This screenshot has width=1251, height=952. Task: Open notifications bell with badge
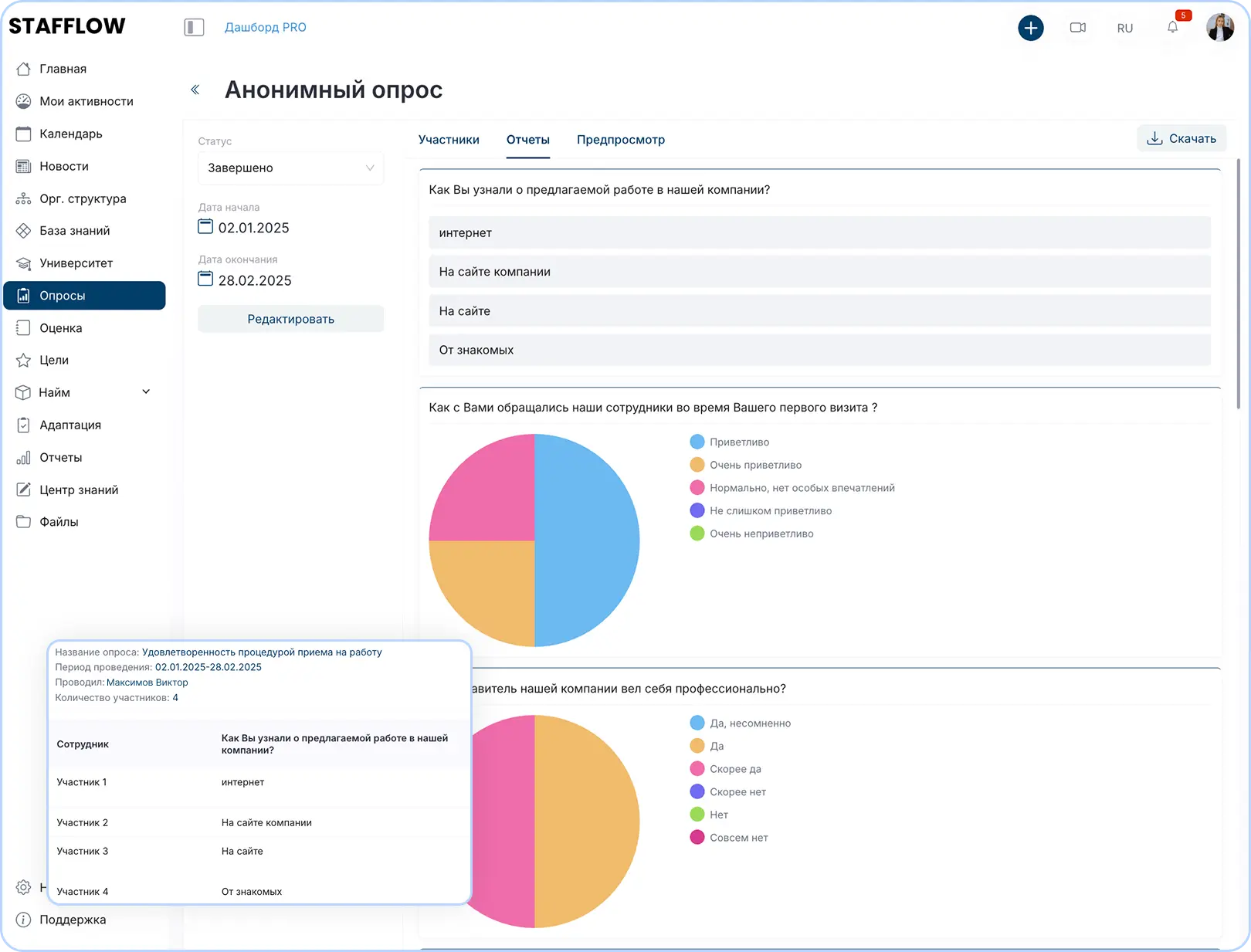[x=1172, y=28]
